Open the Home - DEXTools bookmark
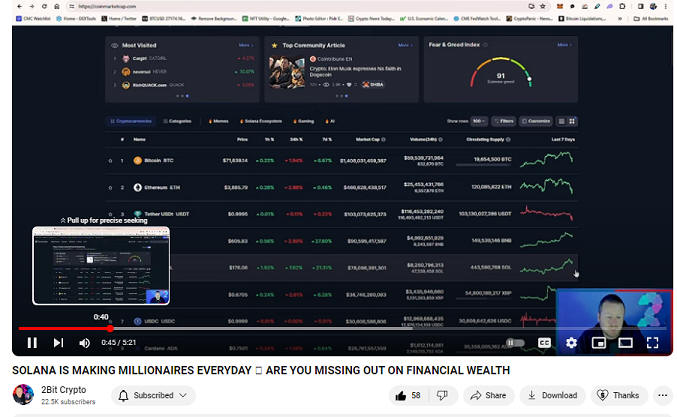This screenshot has width=677, height=417. (76, 19)
